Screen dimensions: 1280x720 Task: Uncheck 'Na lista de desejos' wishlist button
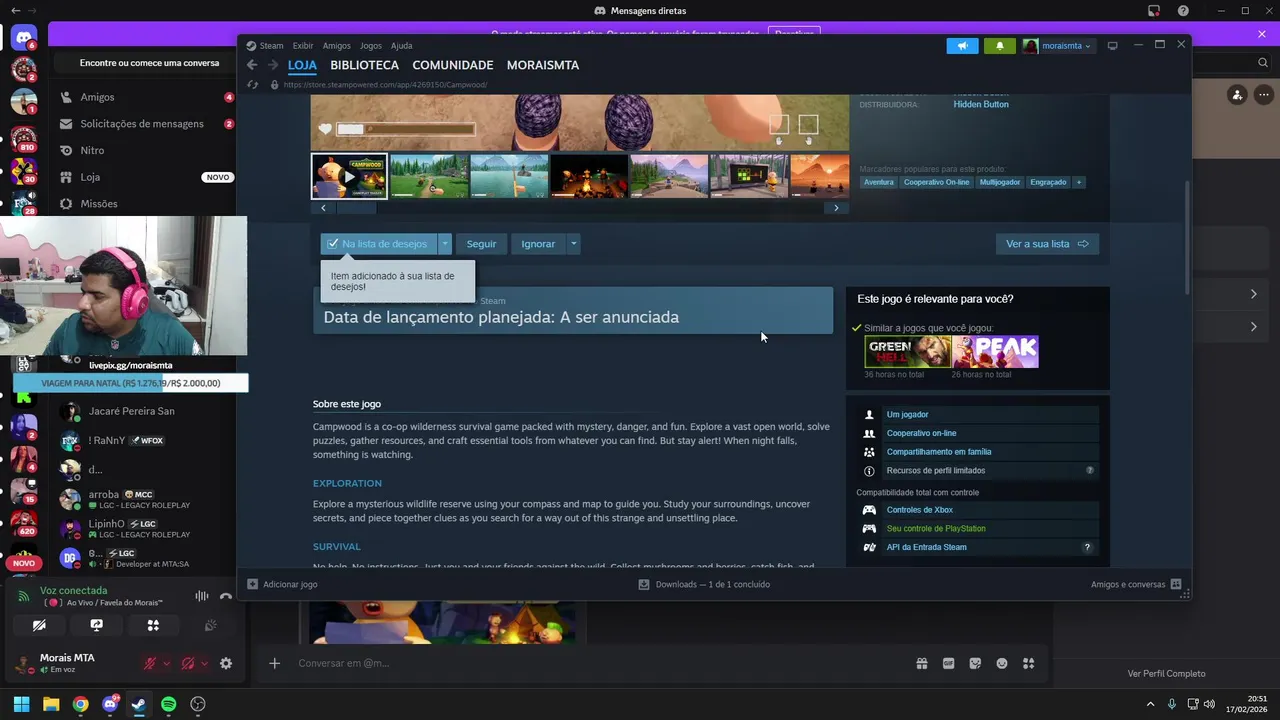[379, 244]
